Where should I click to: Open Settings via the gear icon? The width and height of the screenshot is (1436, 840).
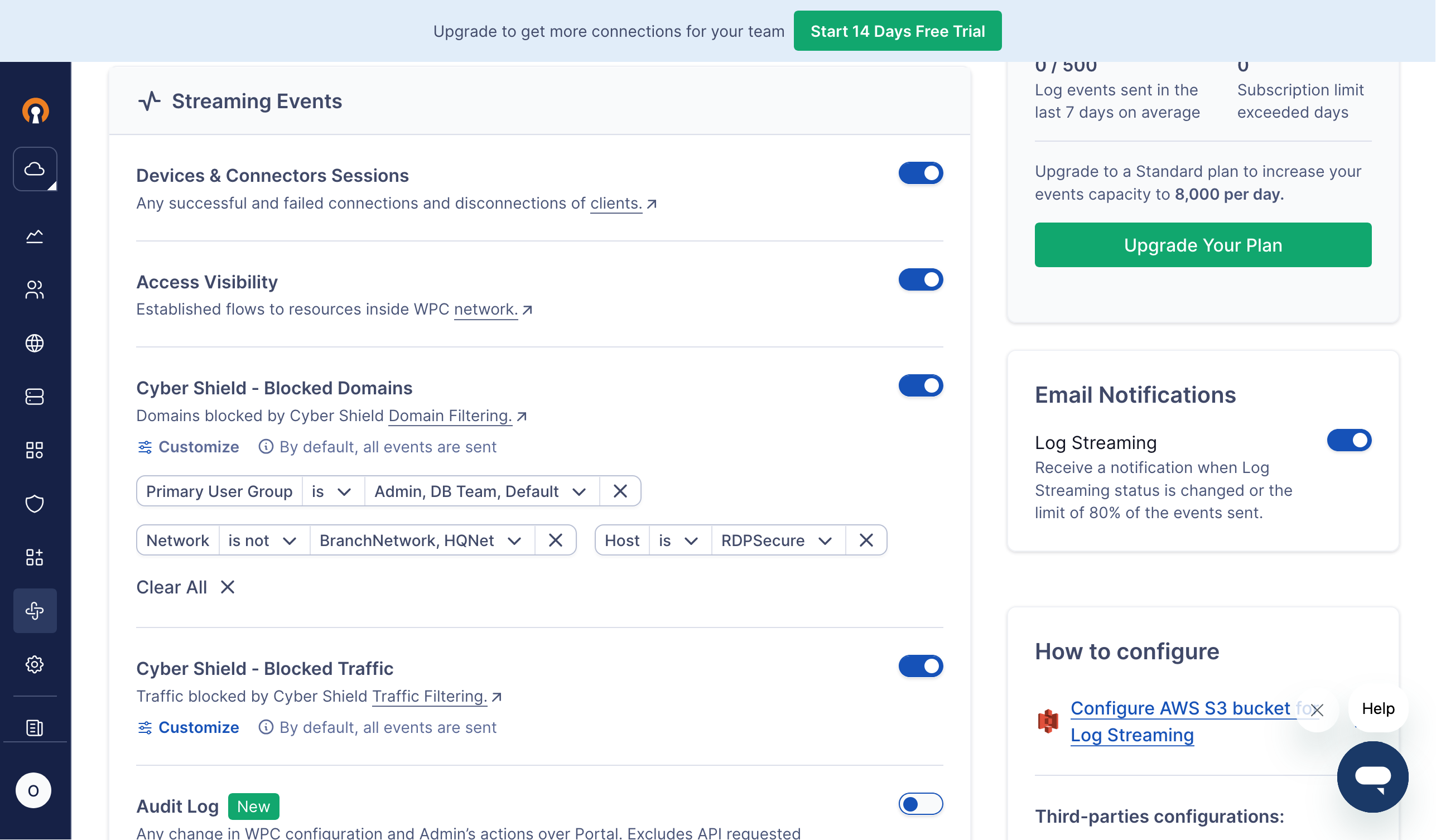coord(35,664)
